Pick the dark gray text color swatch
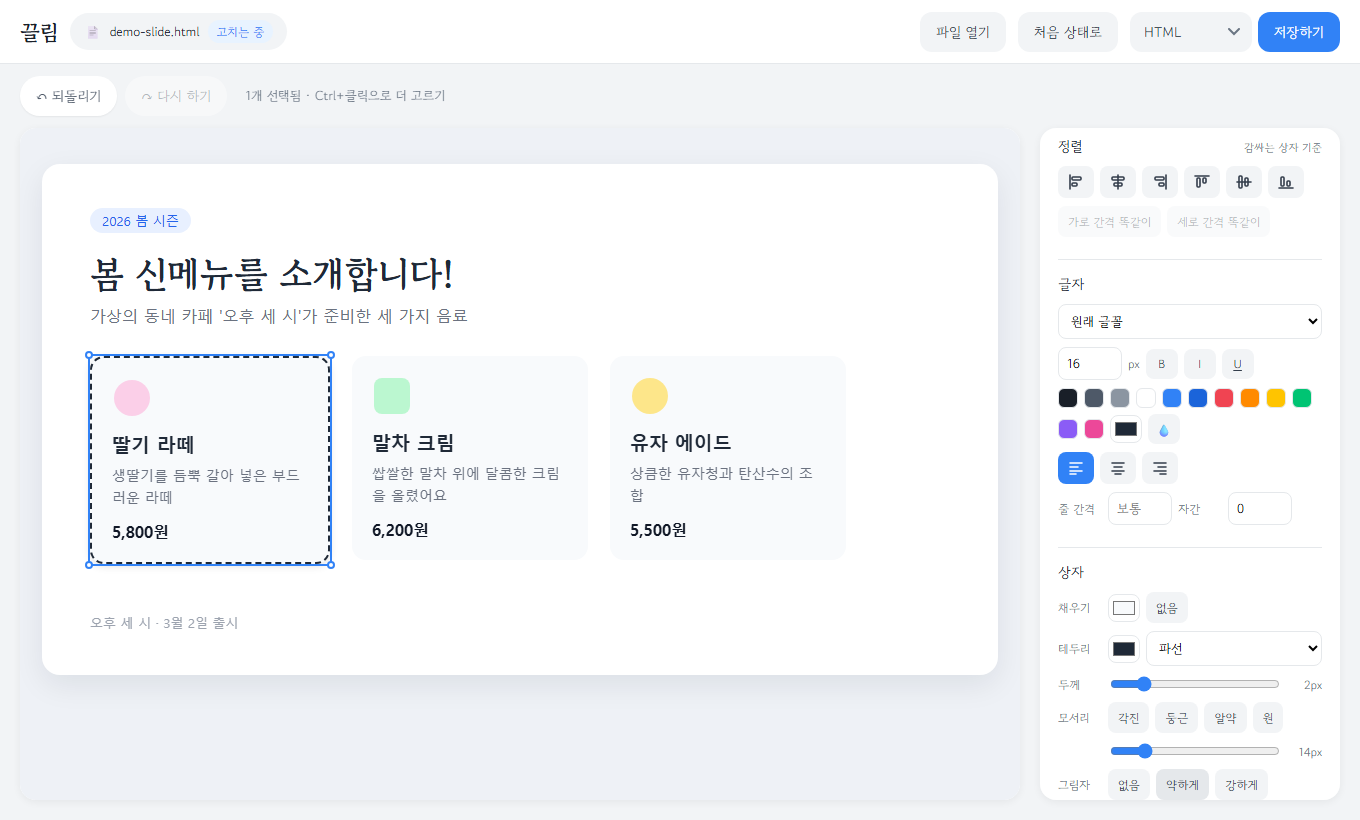The width and height of the screenshot is (1360, 820). (1094, 398)
